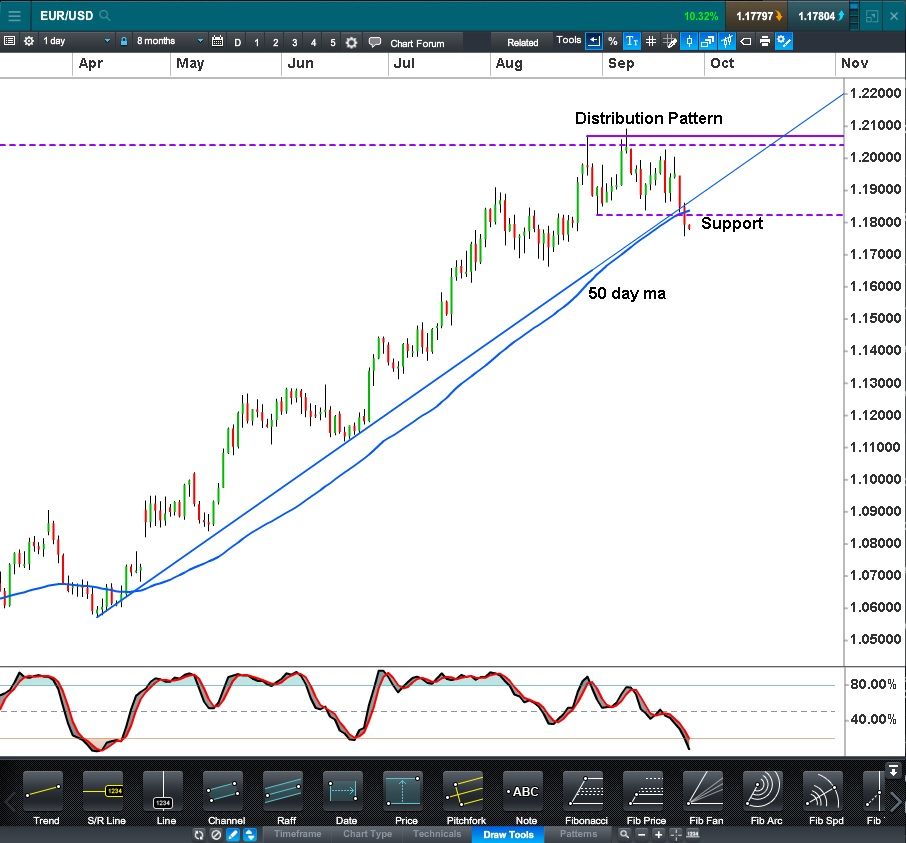Open the hamburger main menu
This screenshot has height=843, width=906.
[14, 16]
